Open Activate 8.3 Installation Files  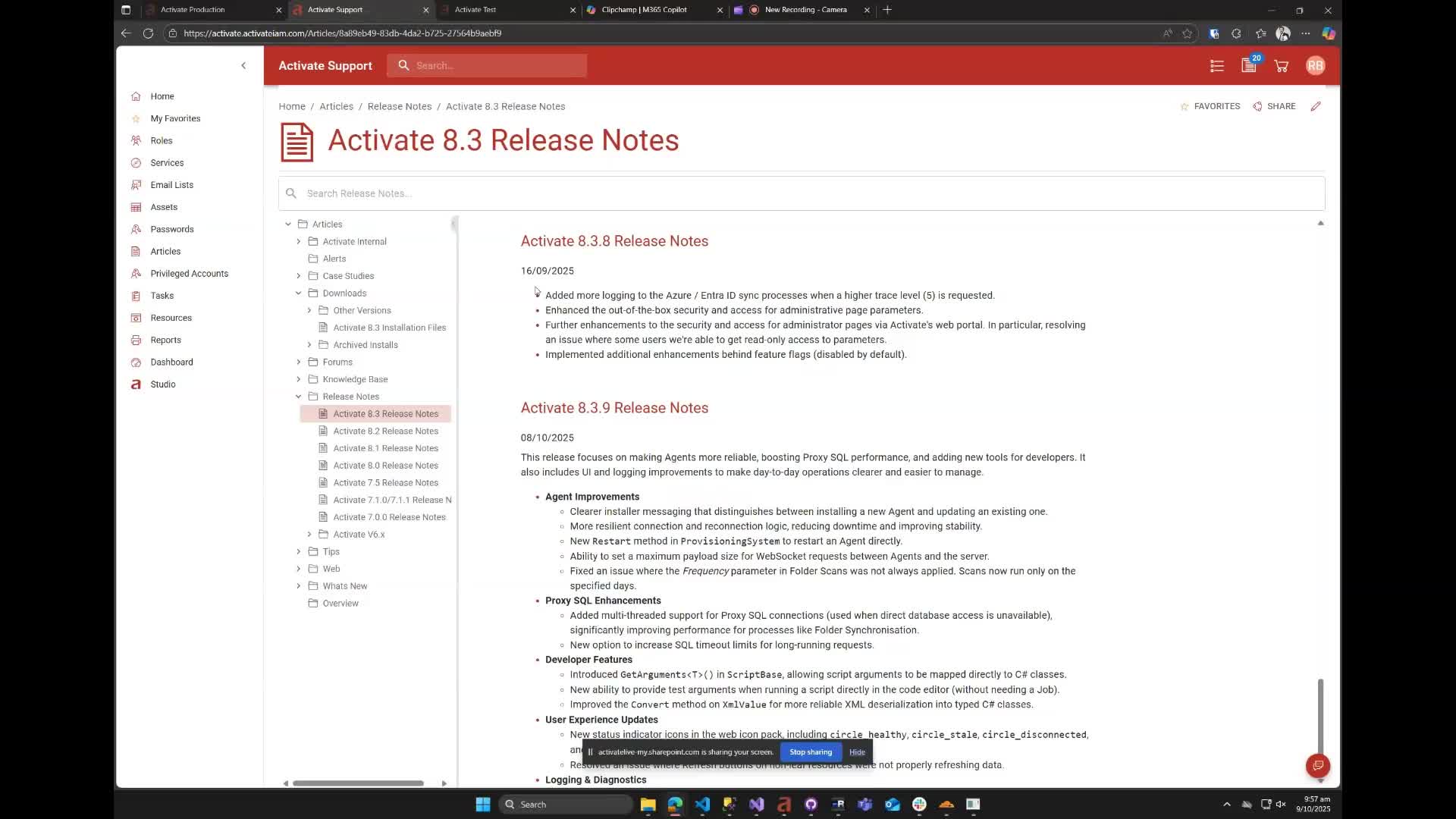coord(389,328)
